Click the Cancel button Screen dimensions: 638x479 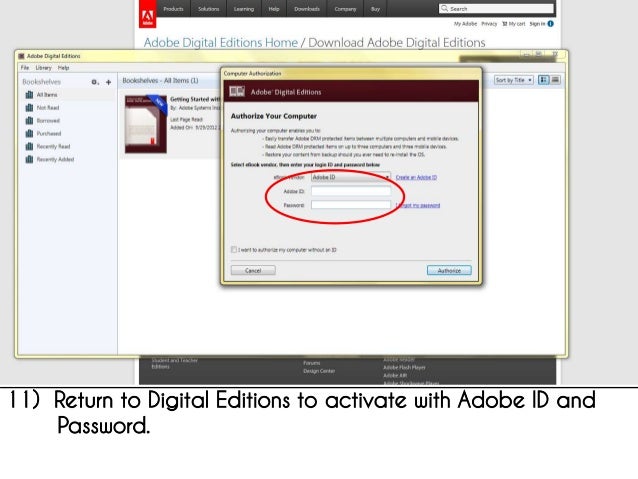click(253, 270)
